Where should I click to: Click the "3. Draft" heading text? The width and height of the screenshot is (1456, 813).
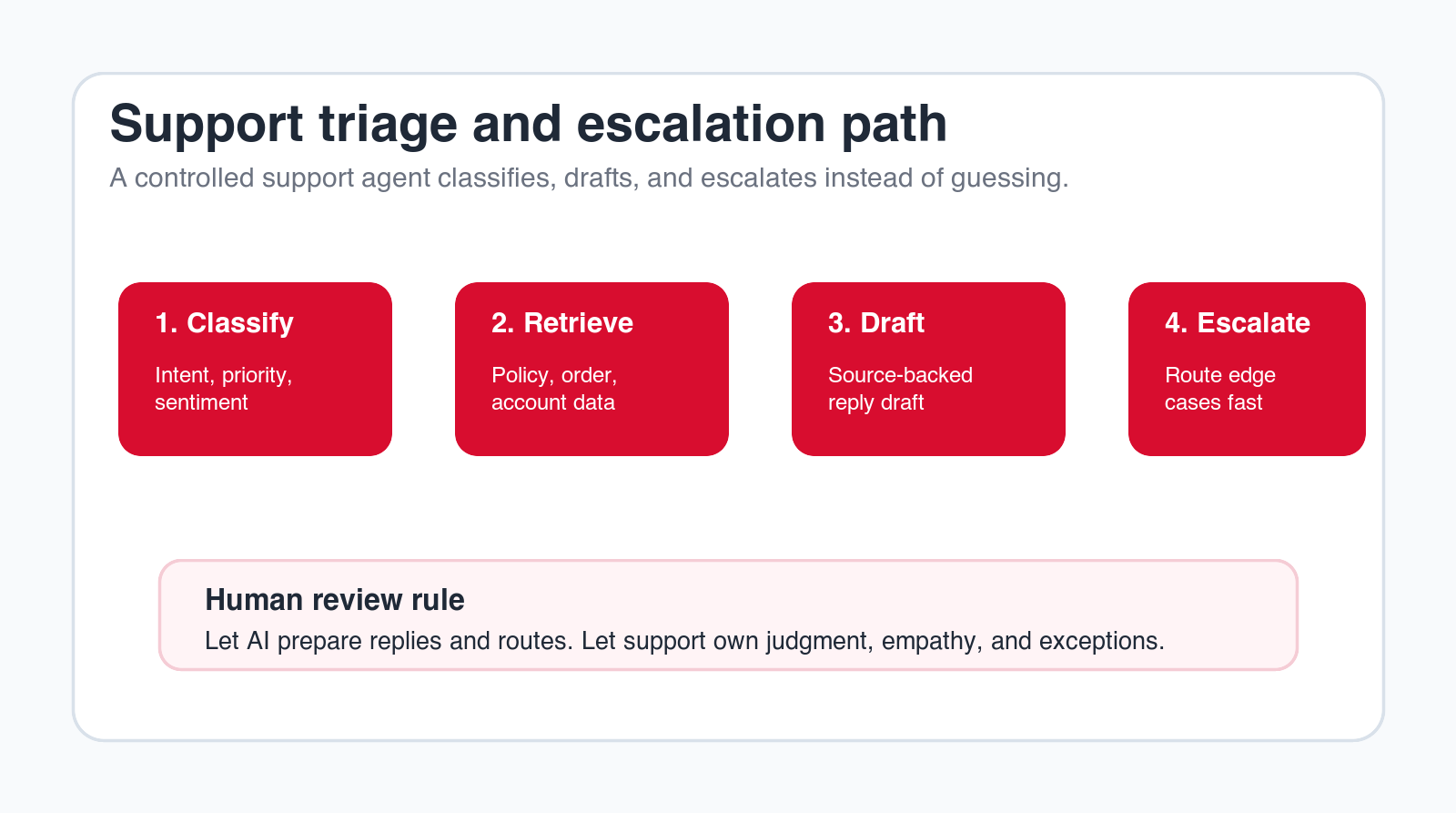point(876,323)
